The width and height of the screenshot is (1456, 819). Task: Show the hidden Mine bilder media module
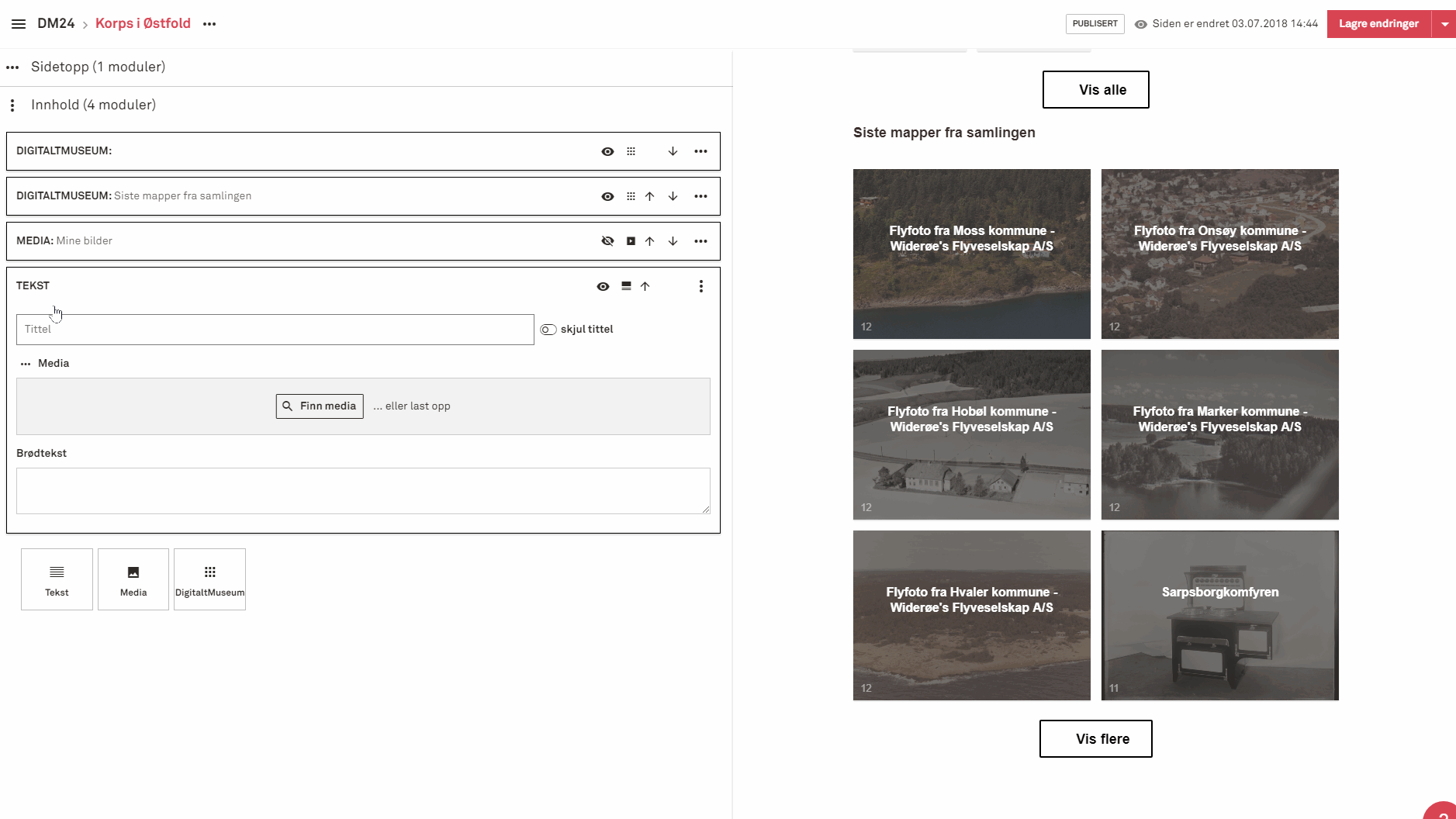click(x=607, y=241)
